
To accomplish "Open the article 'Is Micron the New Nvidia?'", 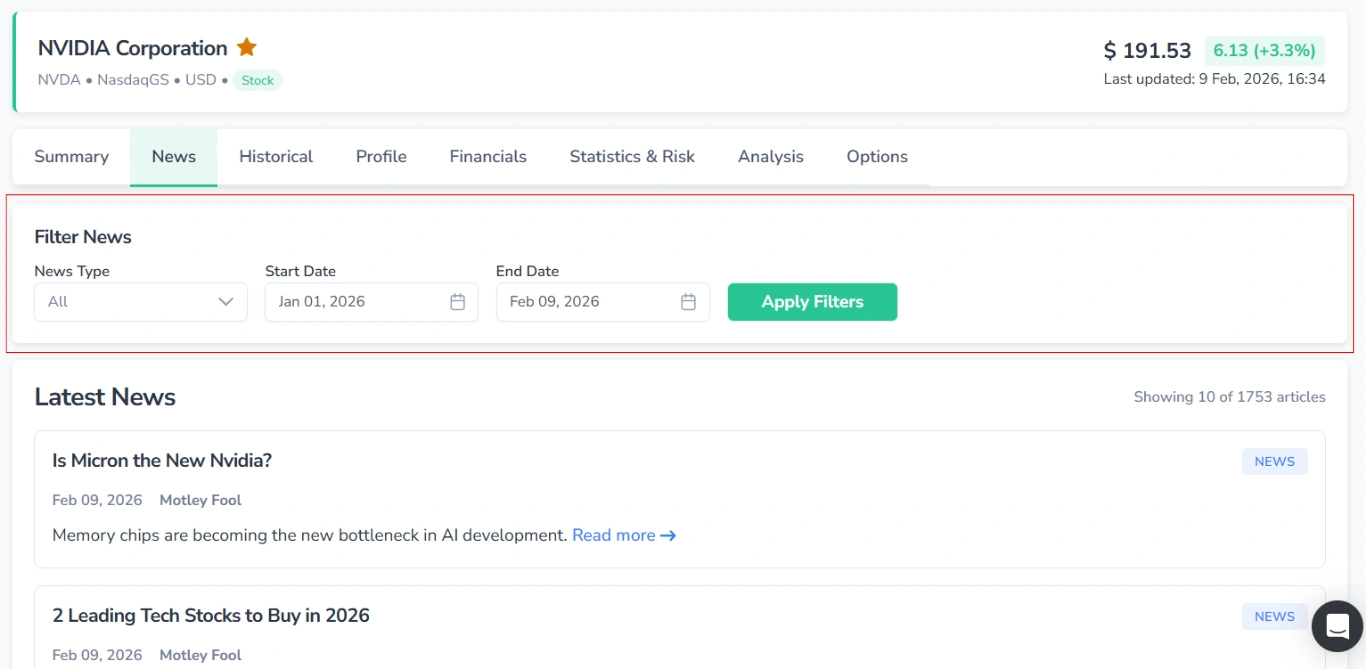I will [x=162, y=461].
